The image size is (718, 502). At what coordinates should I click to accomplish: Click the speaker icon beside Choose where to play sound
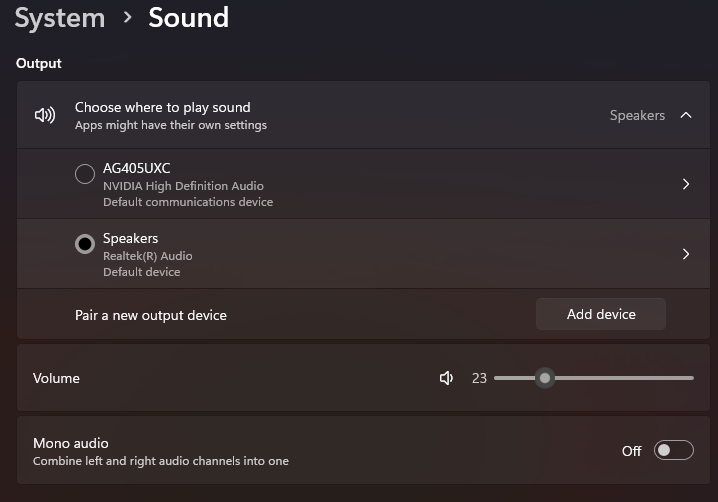coord(45,115)
